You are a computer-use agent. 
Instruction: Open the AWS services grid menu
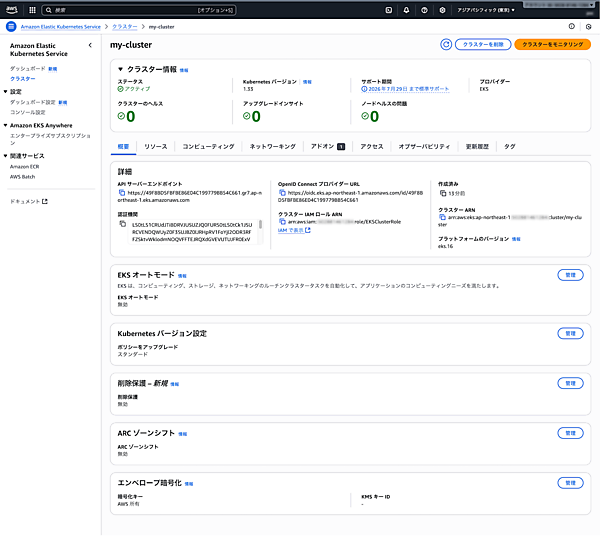click(31, 9)
